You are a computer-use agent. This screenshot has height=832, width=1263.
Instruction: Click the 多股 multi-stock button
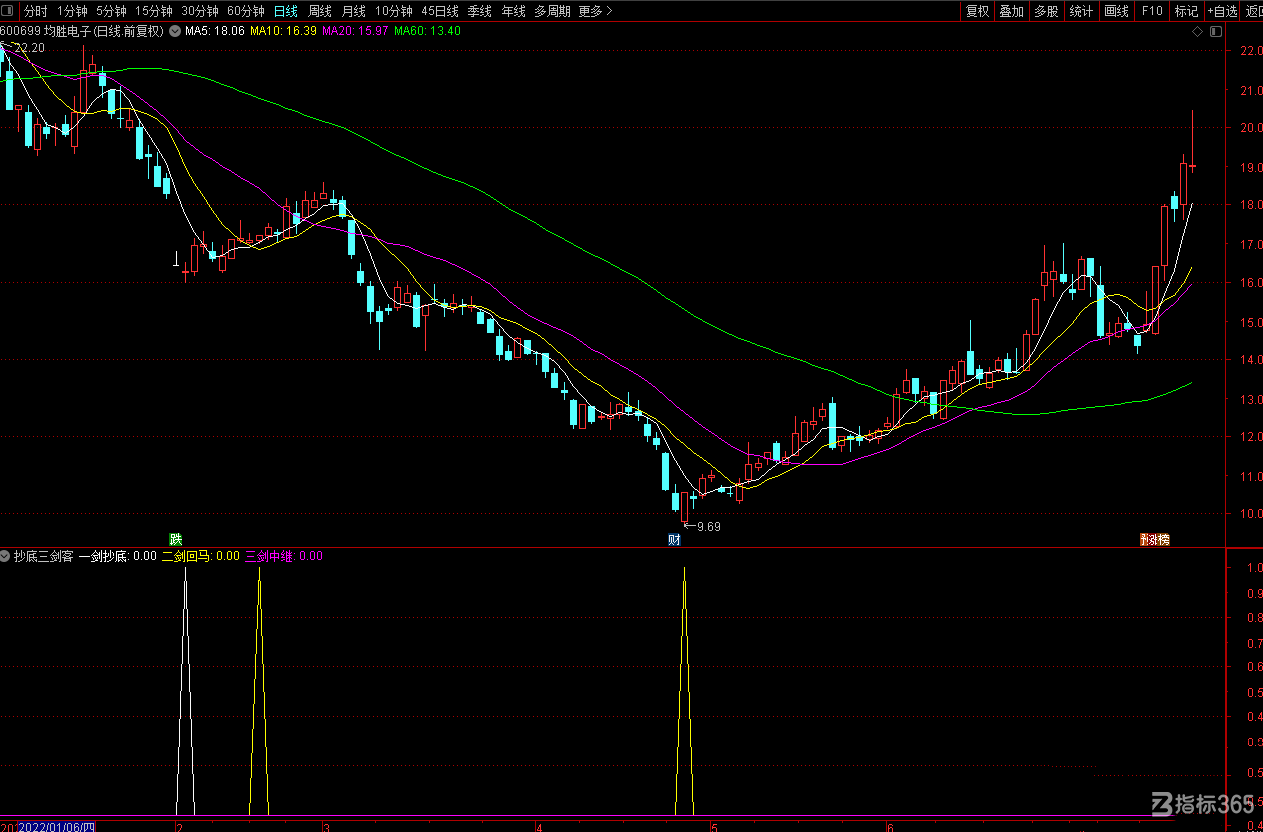(1046, 11)
